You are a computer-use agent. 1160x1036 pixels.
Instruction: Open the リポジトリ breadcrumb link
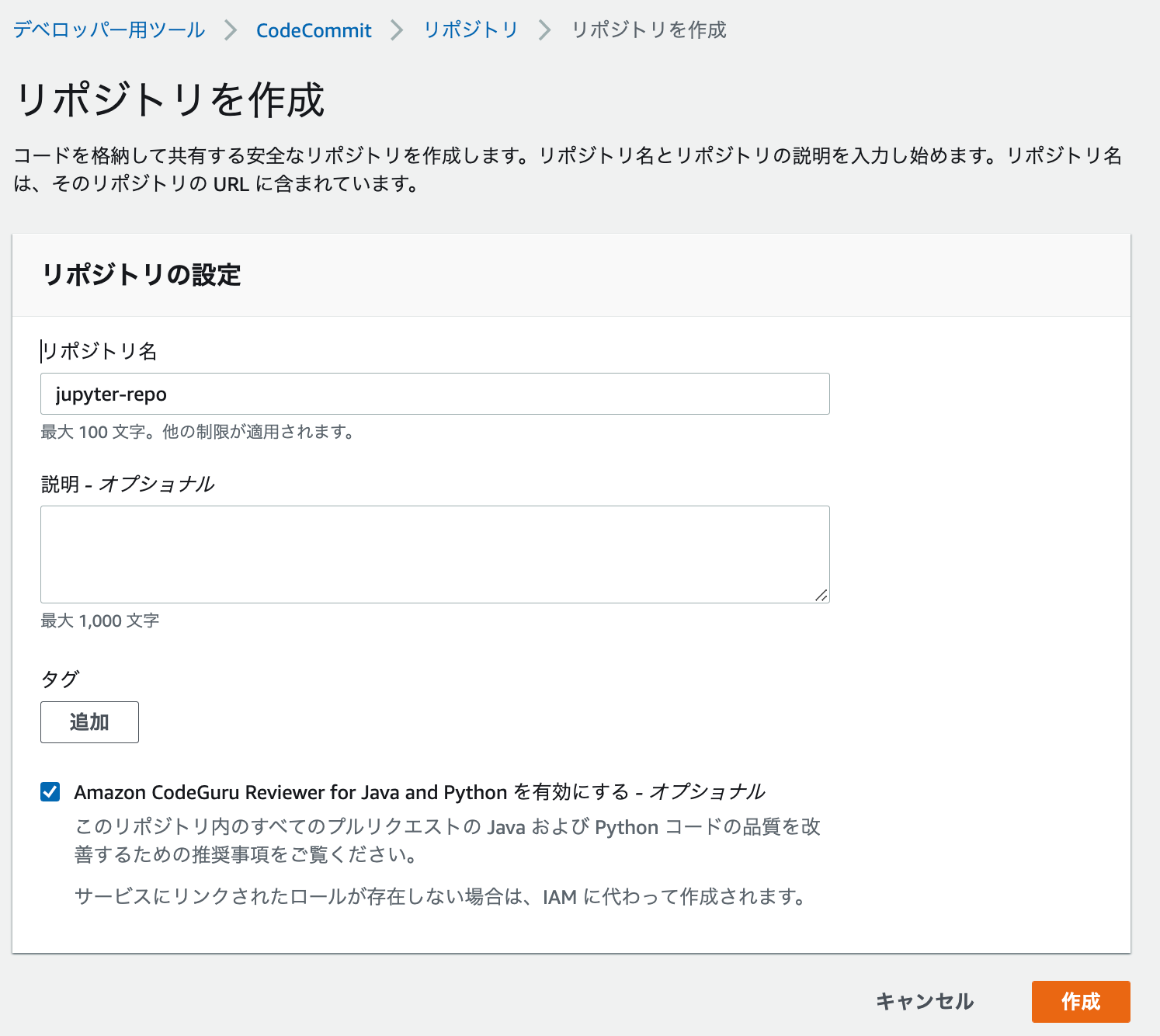[x=471, y=30]
